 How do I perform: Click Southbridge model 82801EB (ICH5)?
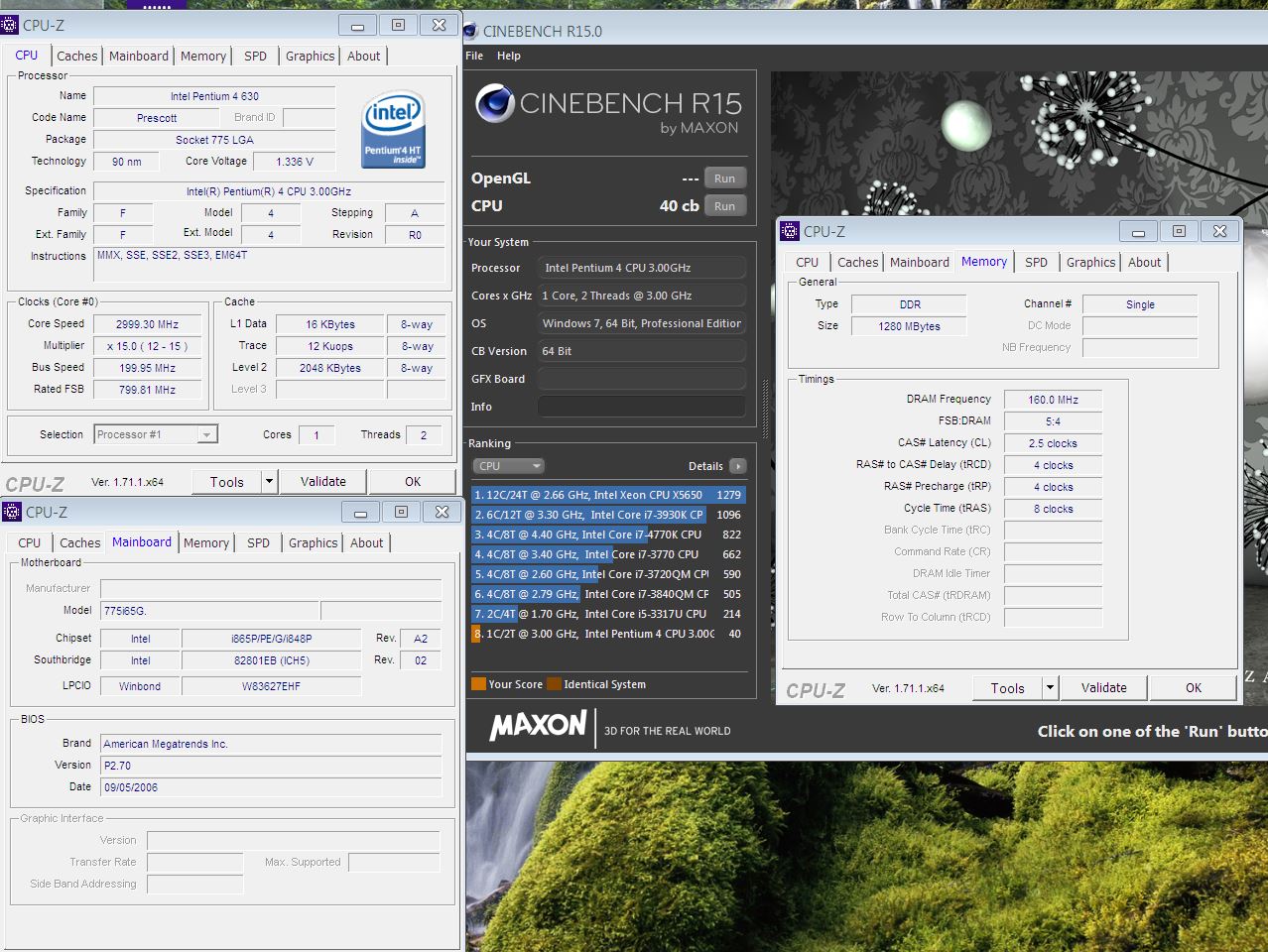(x=271, y=660)
